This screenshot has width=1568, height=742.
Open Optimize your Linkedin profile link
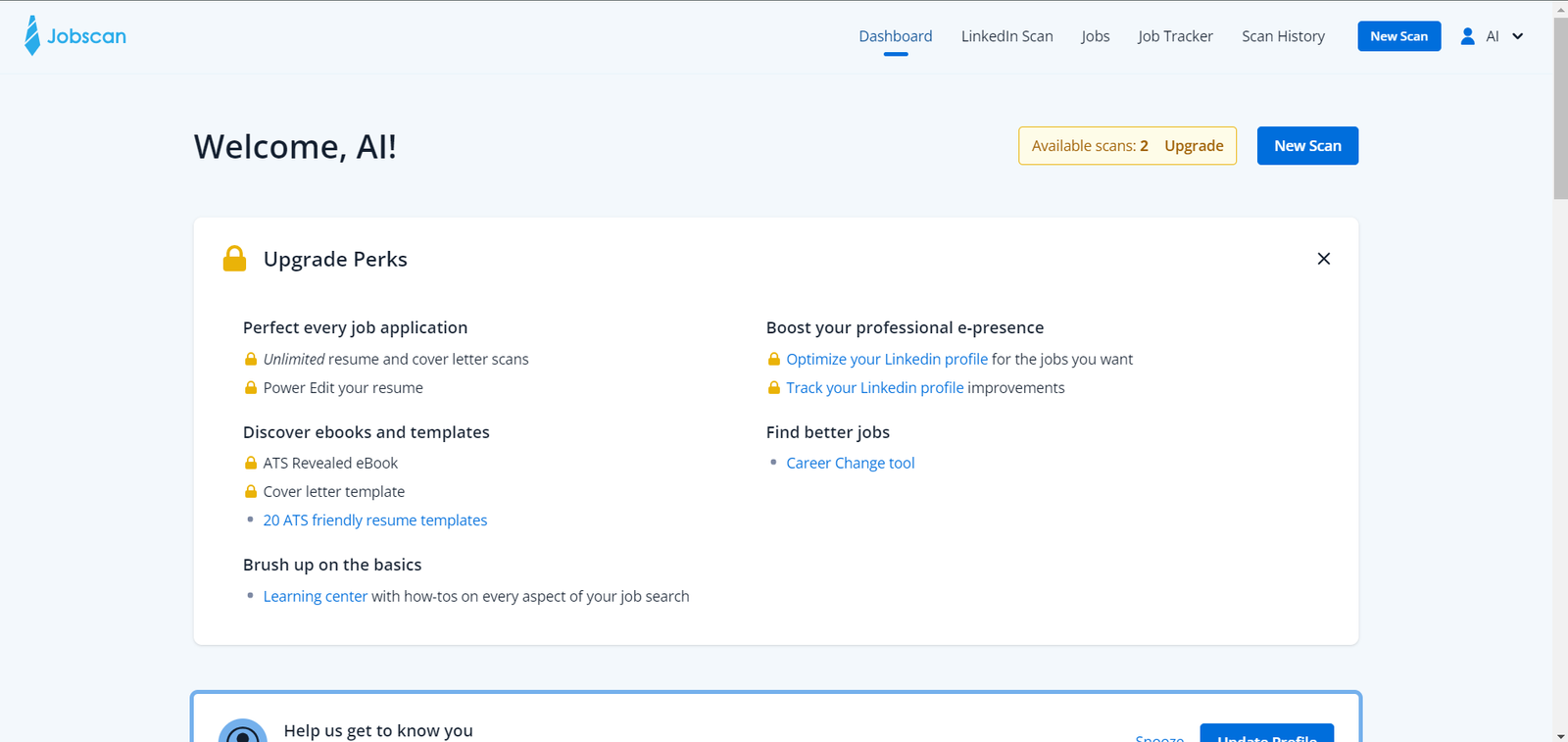pos(887,359)
